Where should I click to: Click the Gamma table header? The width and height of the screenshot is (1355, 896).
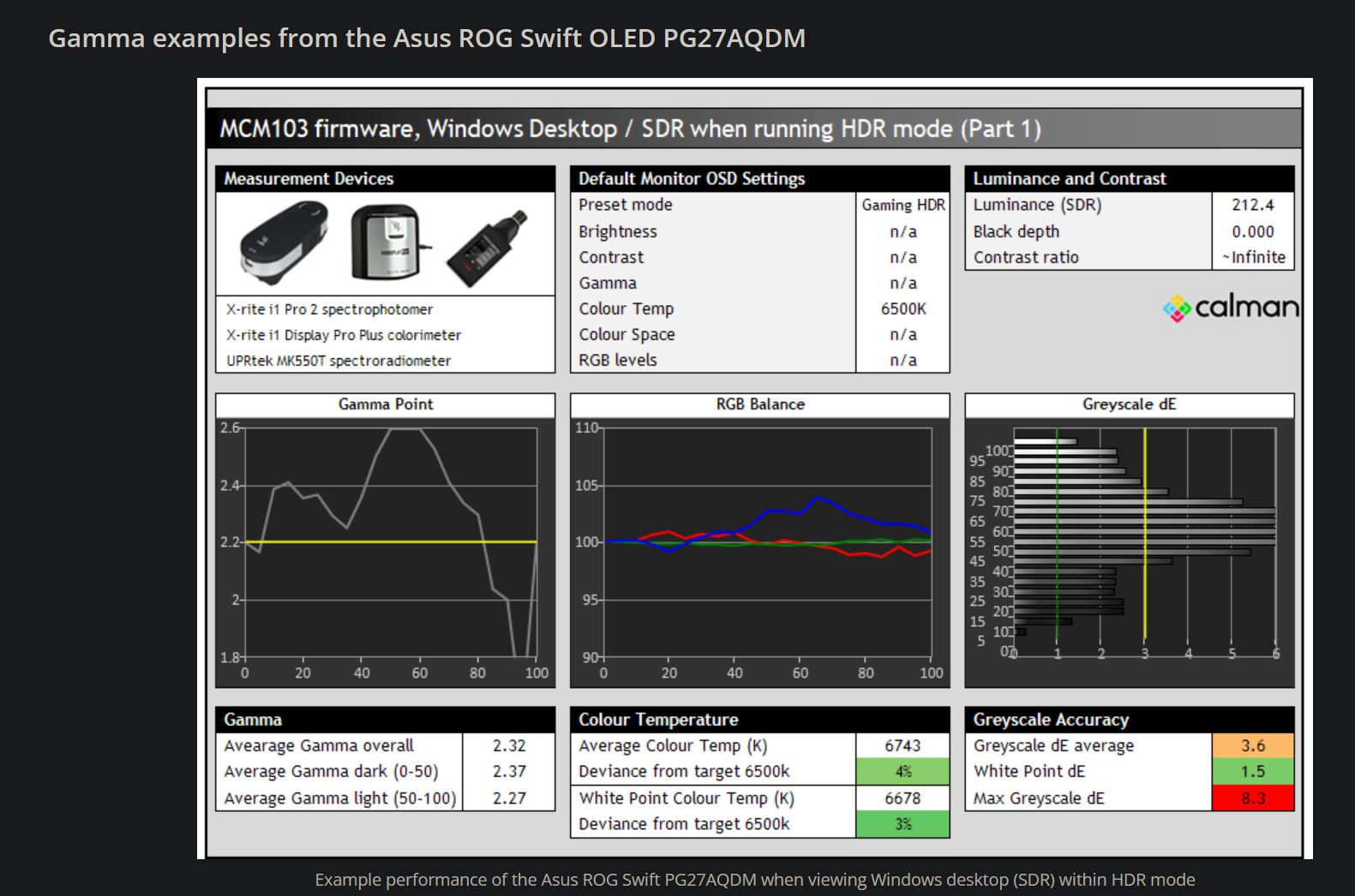[x=386, y=720]
